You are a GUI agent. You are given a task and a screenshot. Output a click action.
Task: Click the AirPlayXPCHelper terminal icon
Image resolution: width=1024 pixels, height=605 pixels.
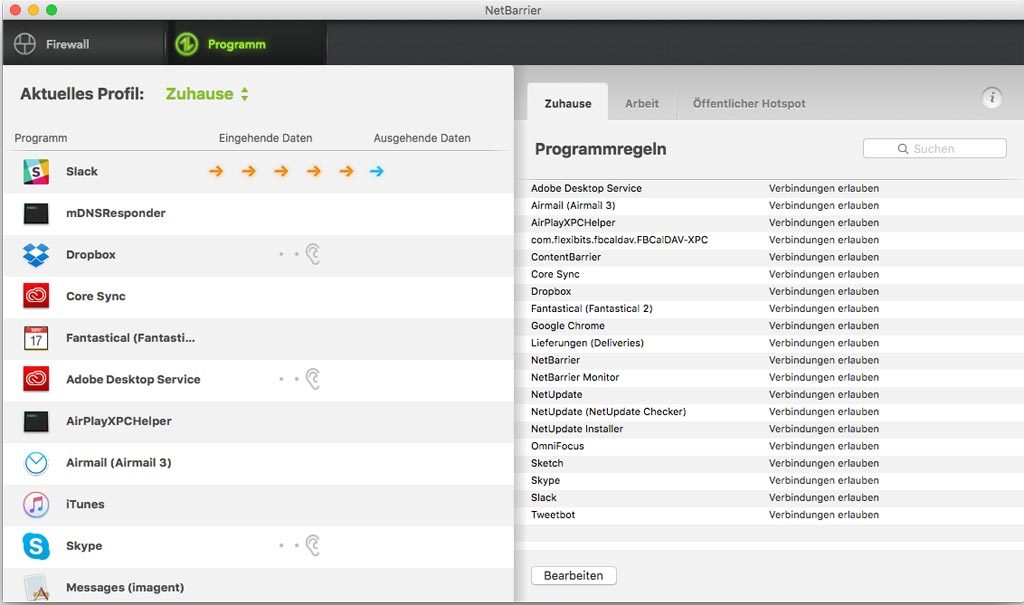tap(36, 421)
